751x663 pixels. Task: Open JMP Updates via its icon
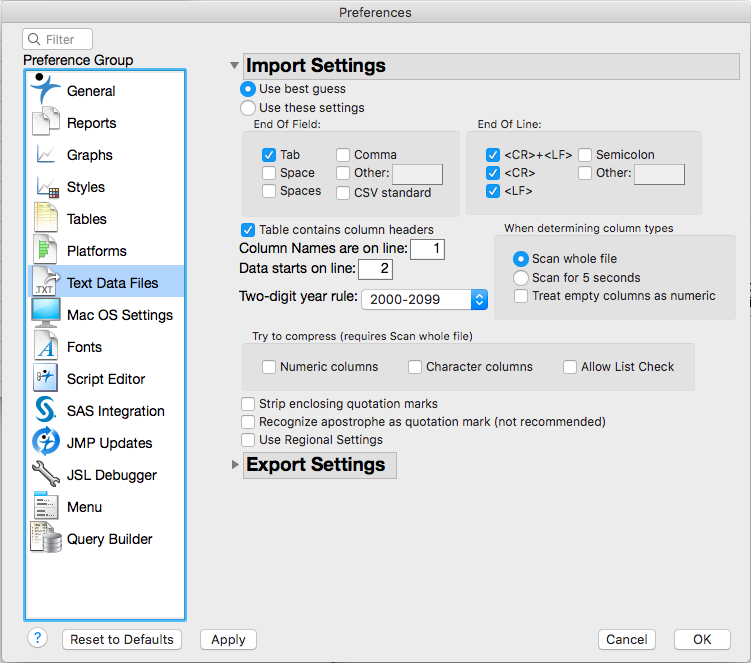point(45,443)
